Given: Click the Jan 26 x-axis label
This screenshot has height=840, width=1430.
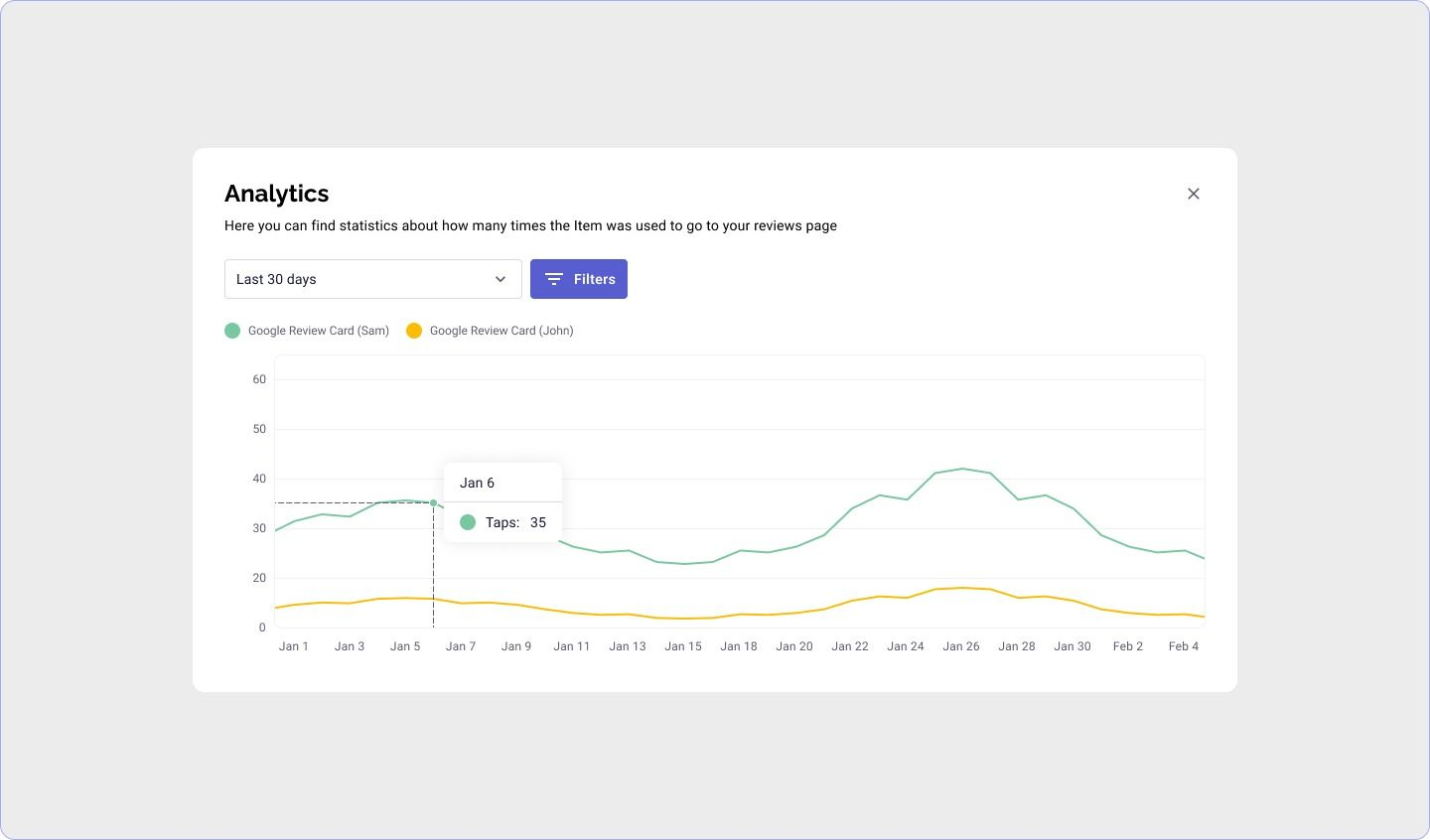Looking at the screenshot, I should pyautogui.click(x=960, y=646).
